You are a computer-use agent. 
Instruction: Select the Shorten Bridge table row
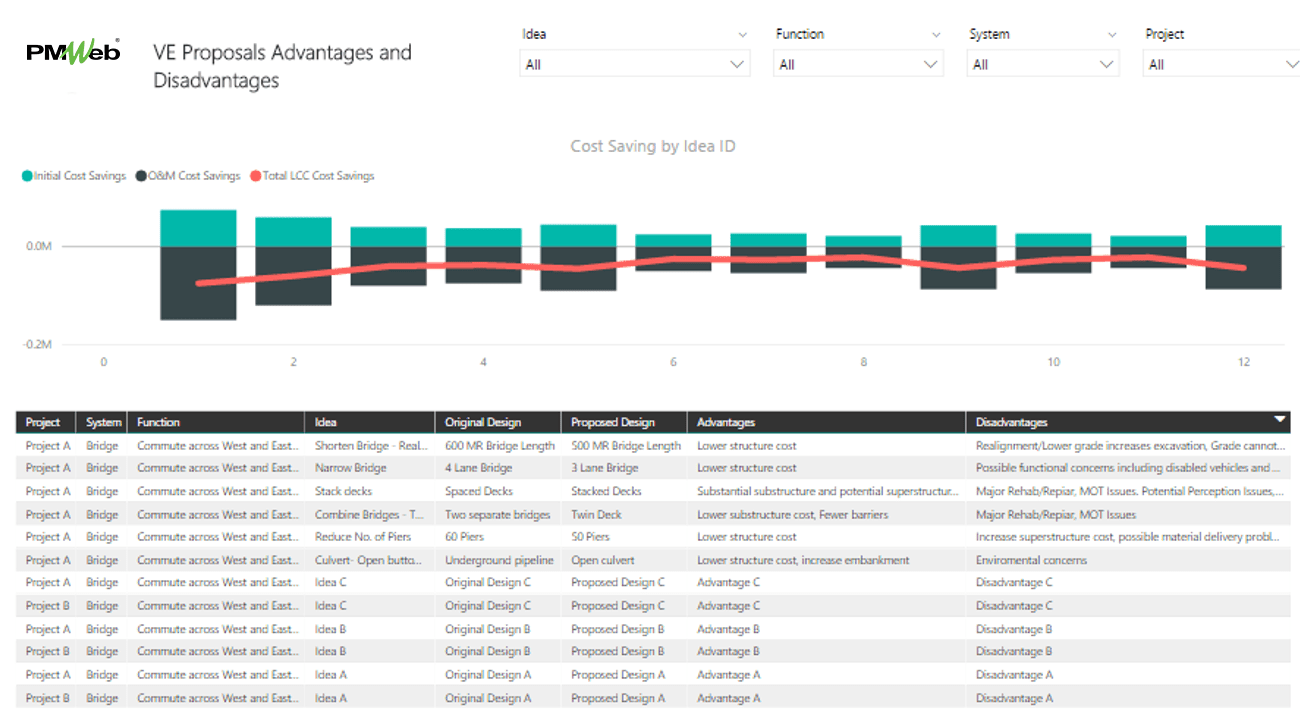tap(370, 445)
